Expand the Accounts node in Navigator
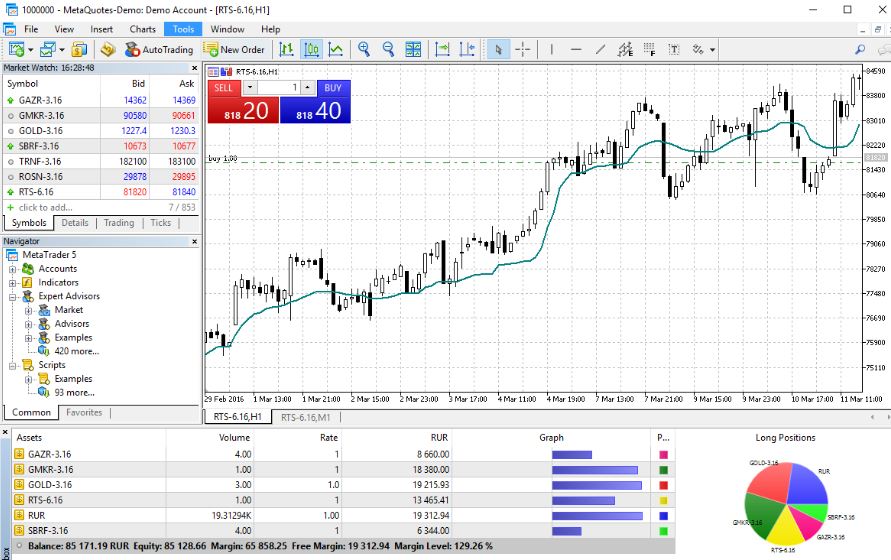Screen dimensions: 891x560 (x=12, y=269)
